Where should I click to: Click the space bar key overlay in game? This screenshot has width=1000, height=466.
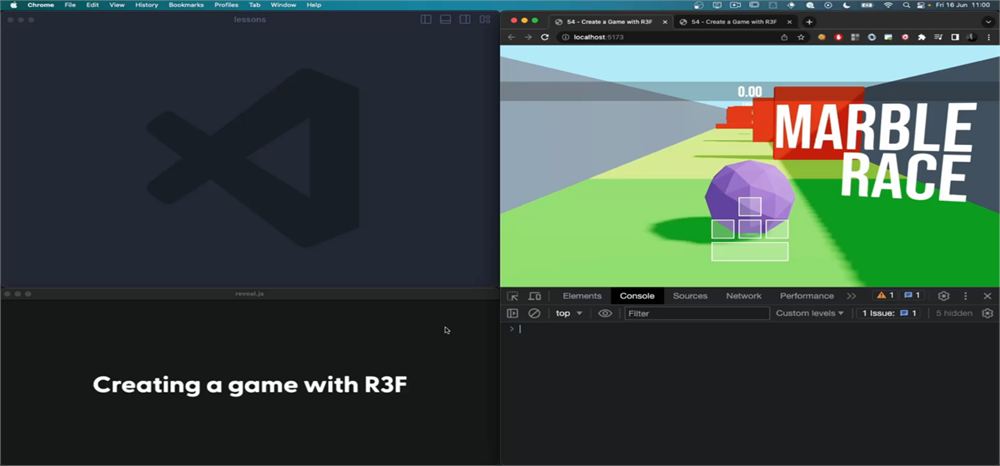click(750, 252)
